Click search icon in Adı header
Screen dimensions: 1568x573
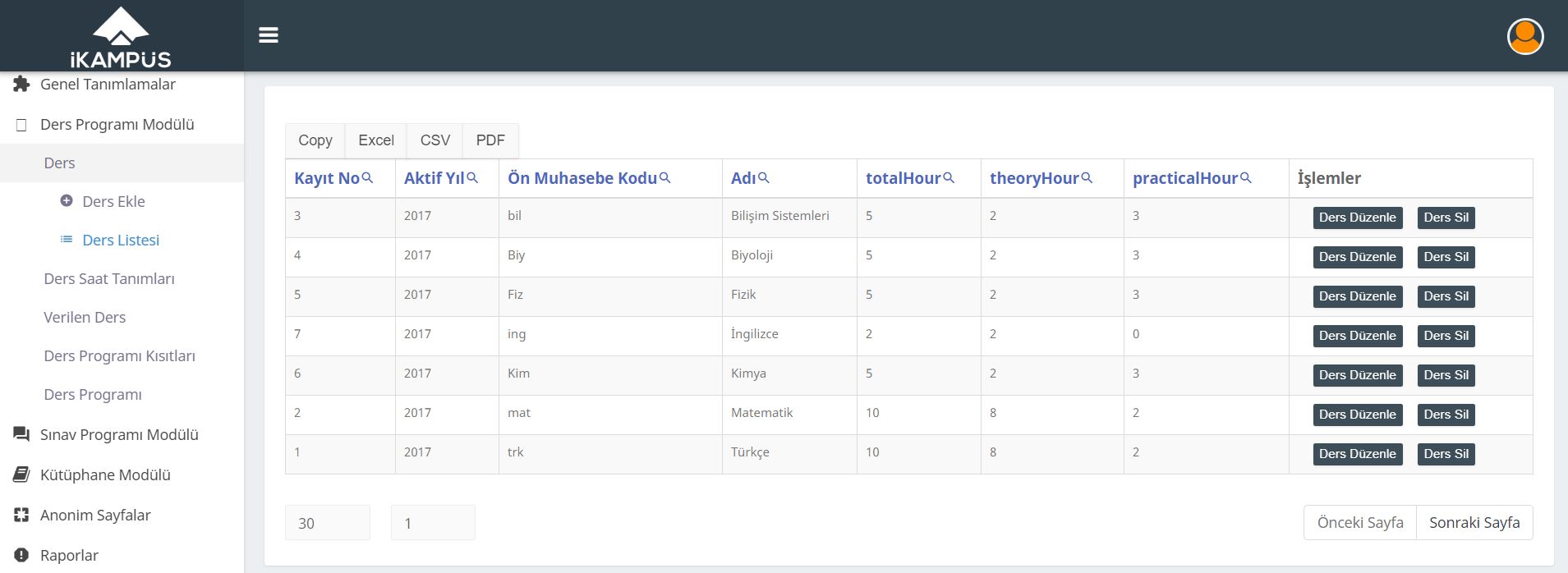(x=764, y=177)
